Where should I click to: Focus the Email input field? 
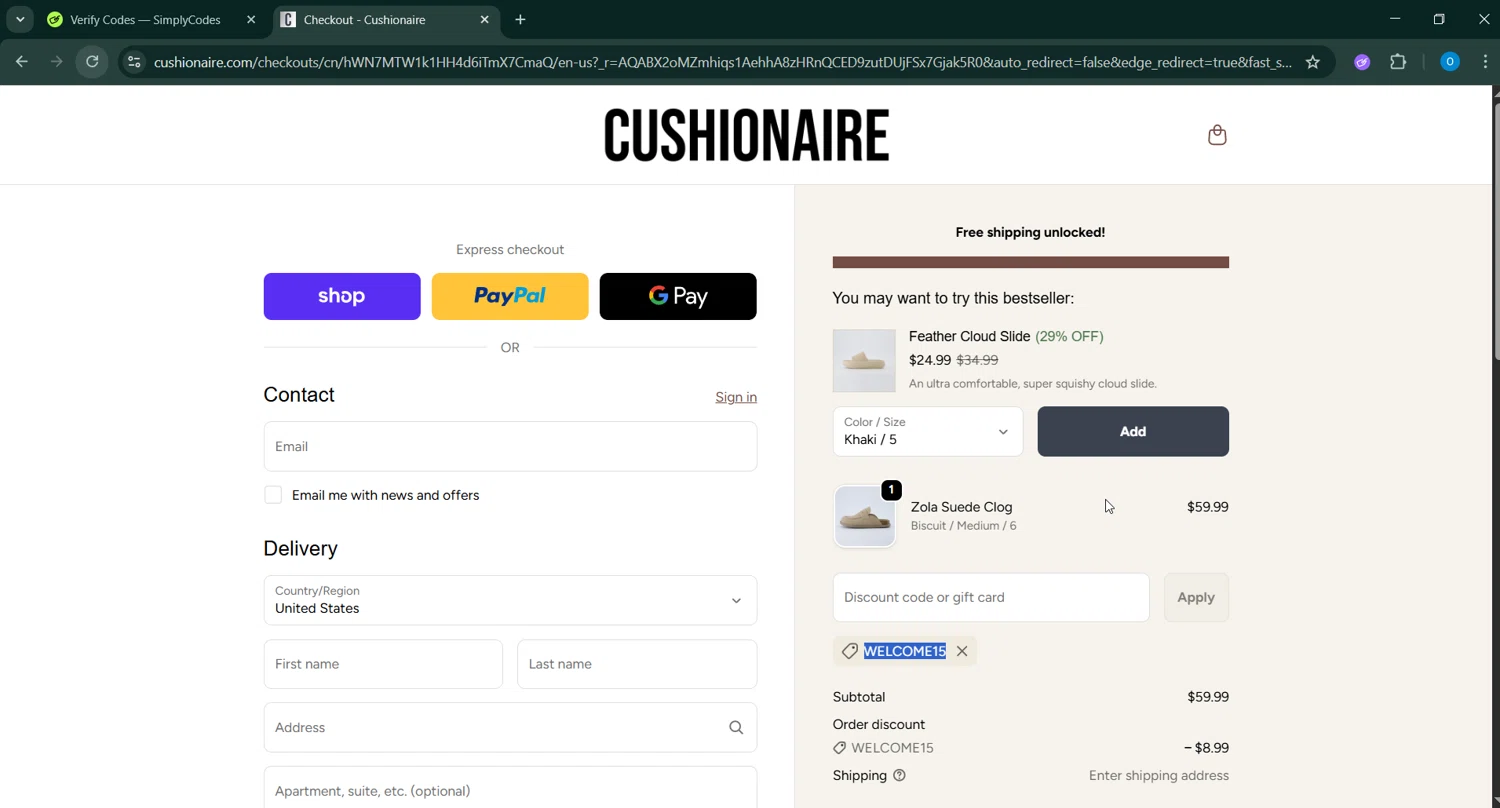coord(510,446)
